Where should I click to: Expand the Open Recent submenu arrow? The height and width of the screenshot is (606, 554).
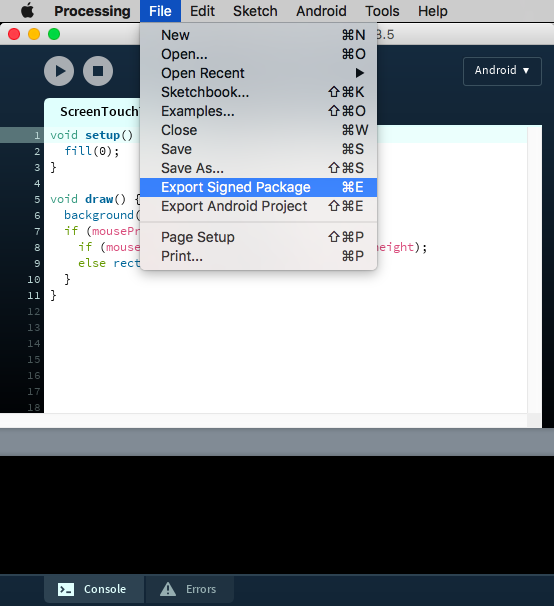(x=360, y=73)
